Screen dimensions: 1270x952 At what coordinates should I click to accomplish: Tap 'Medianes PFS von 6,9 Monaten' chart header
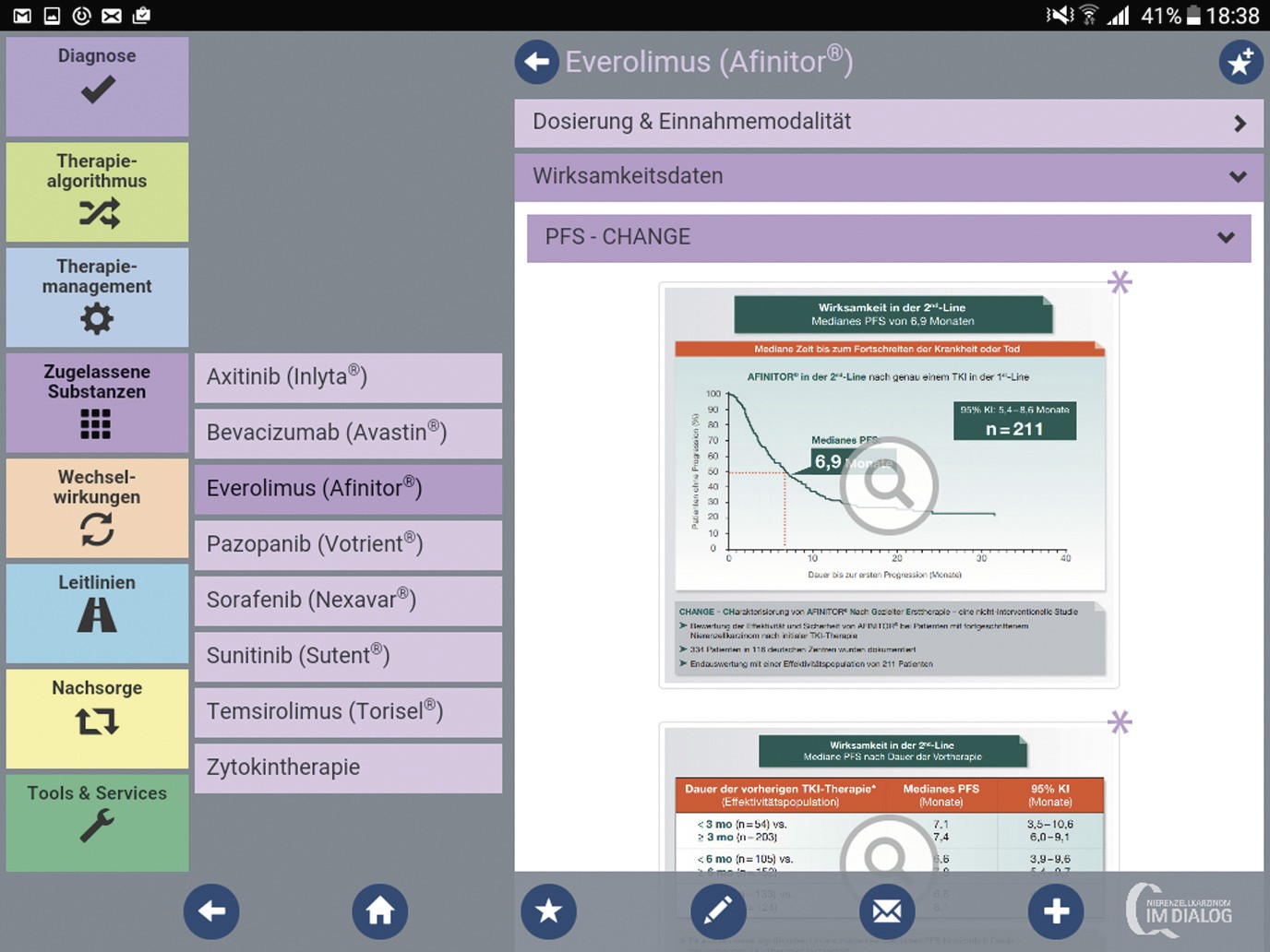(x=893, y=321)
